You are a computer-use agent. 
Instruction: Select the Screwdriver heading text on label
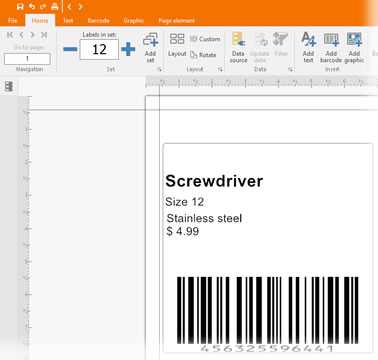tap(214, 181)
